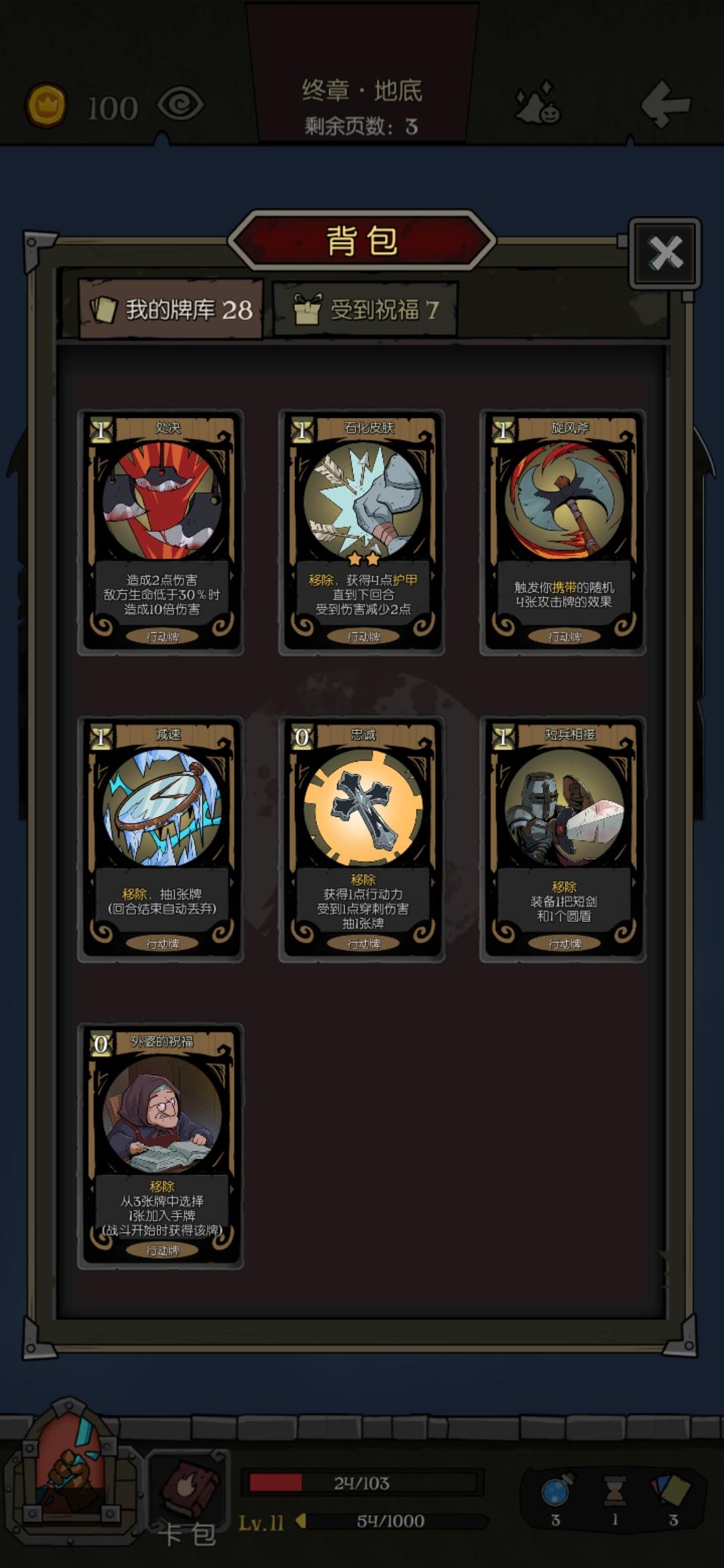Close the 背包 backpack panel
Screen dimensions: 724x1568
(x=665, y=253)
